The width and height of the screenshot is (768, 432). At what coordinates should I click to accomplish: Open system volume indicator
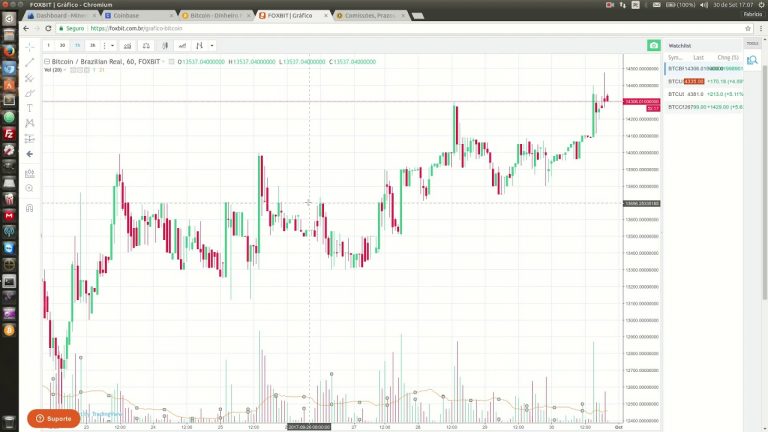[x=704, y=4]
